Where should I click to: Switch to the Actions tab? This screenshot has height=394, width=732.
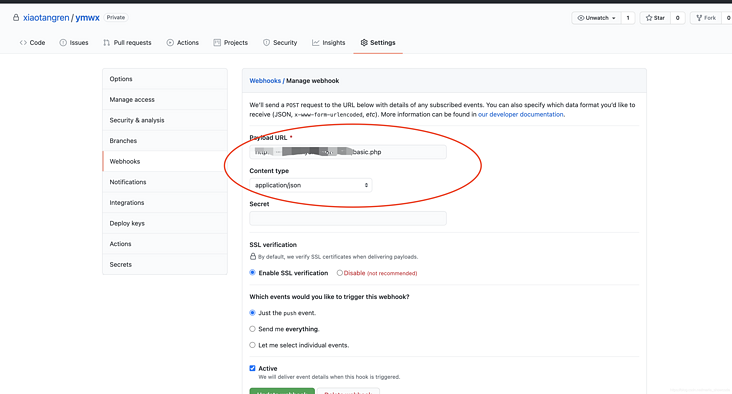click(x=183, y=42)
